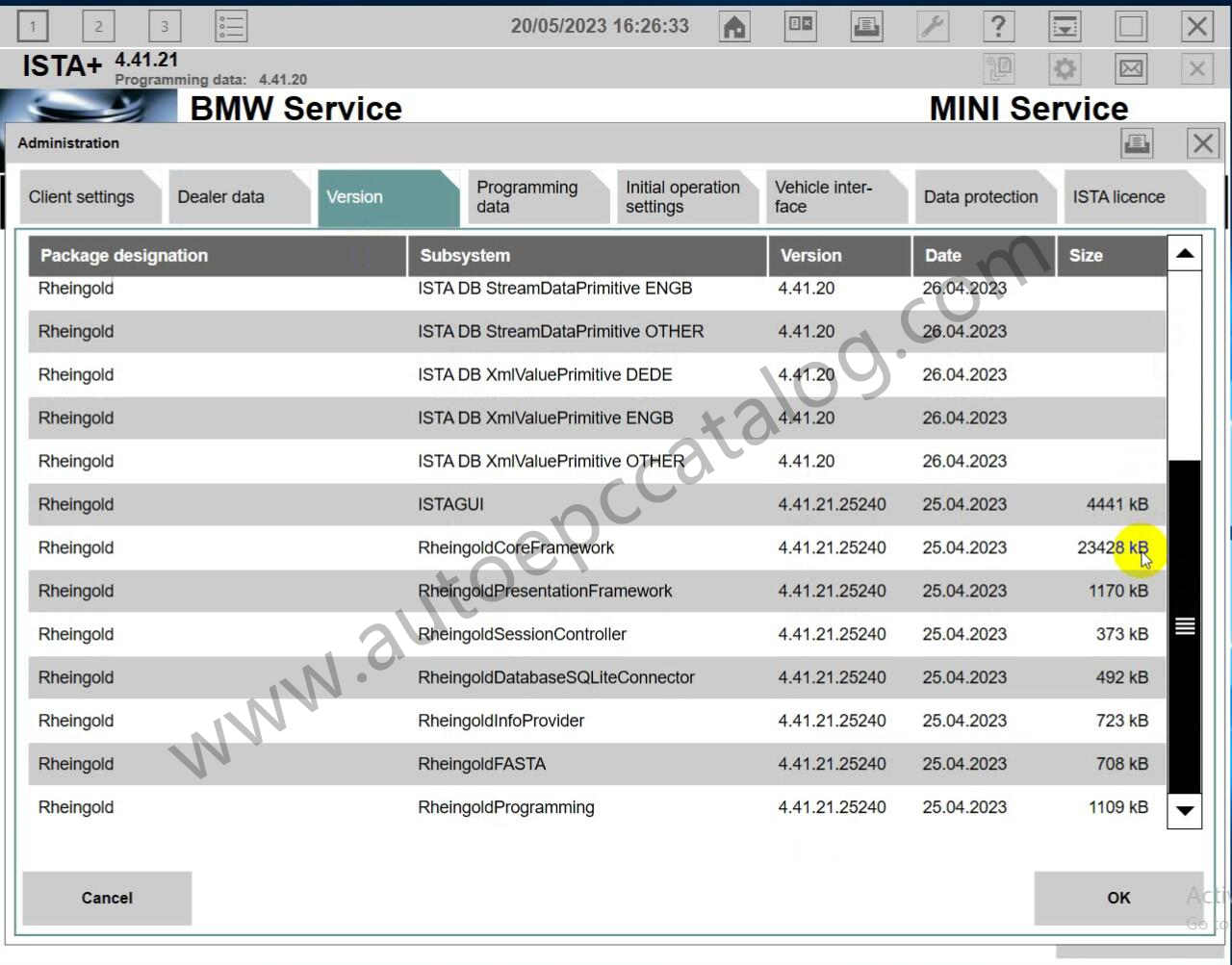Click the 492 kB size value
Screen dimensions: 1232x965
[1122, 678]
